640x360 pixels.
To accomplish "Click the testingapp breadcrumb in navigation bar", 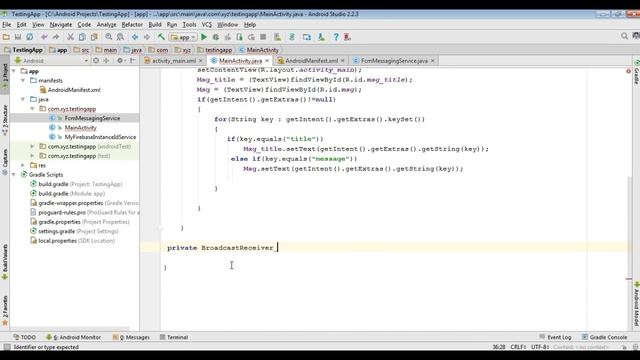I will click(x=215, y=50).
